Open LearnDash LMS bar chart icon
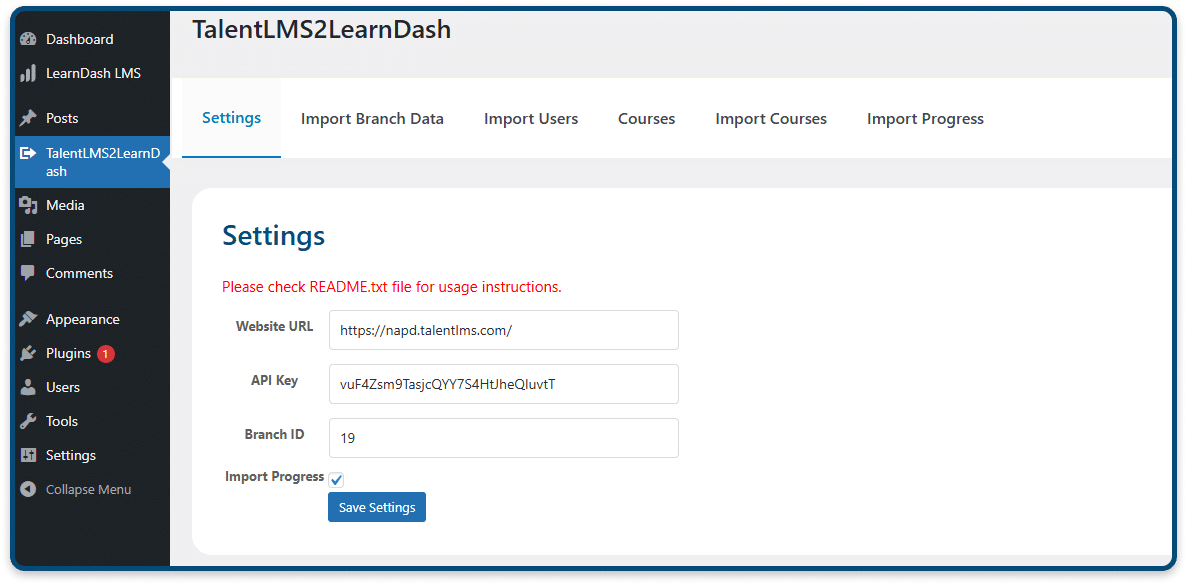Screen dimensions: 1187x585 click(28, 73)
